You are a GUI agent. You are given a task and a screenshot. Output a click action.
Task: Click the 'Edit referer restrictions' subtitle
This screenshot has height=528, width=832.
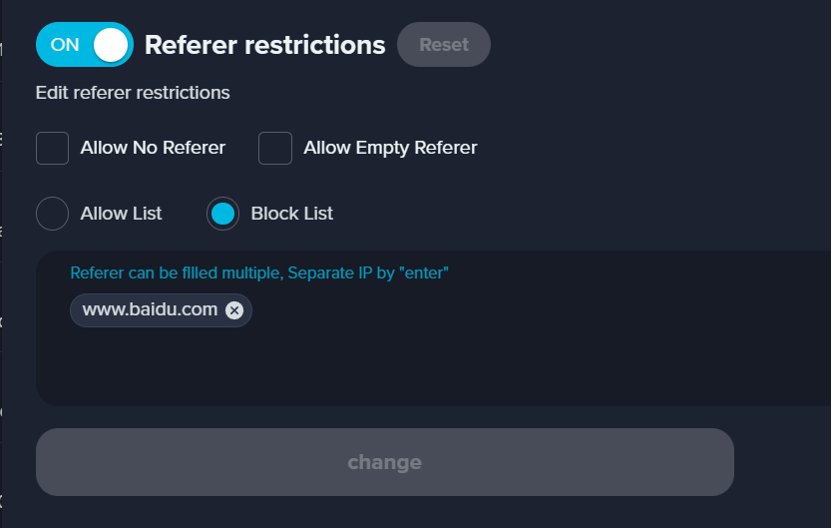(133, 93)
